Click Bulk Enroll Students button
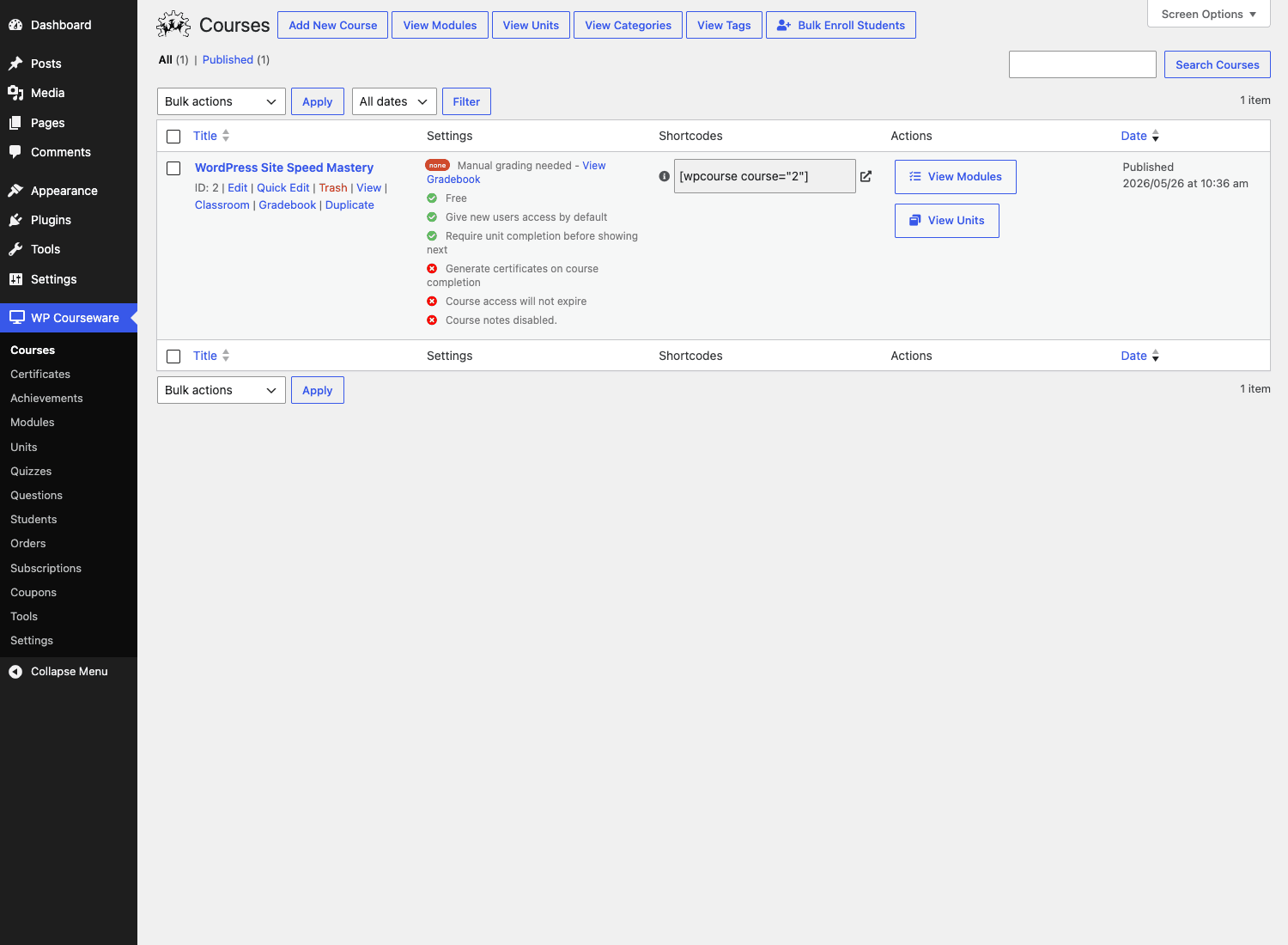This screenshot has height=945, width=1288. pos(841,25)
